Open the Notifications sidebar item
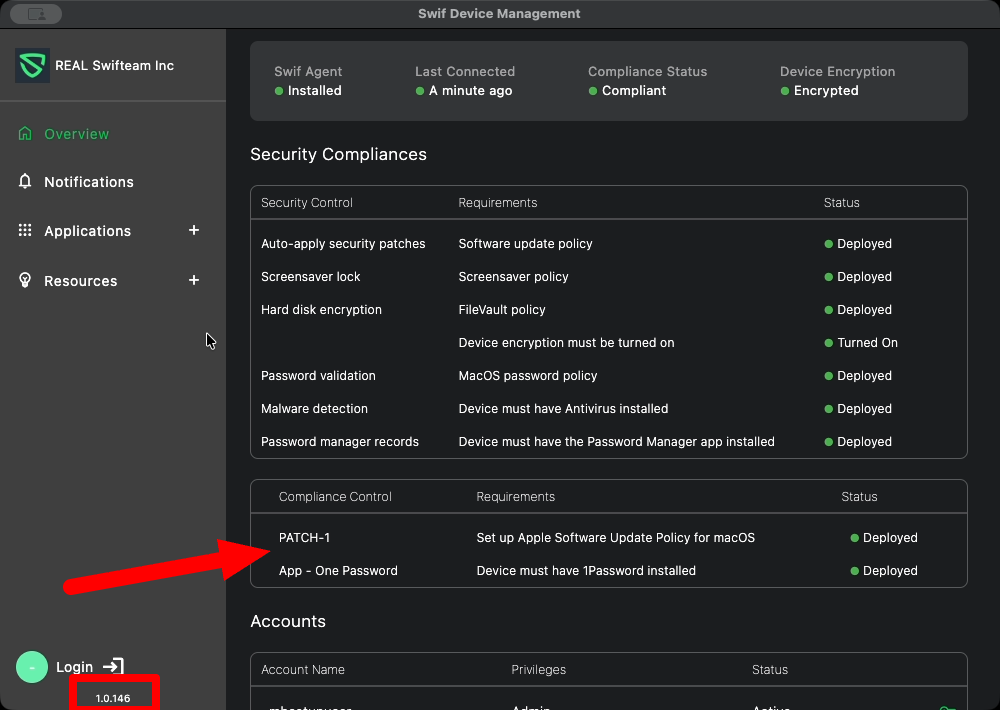The height and width of the screenshot is (710, 1000). click(x=88, y=182)
